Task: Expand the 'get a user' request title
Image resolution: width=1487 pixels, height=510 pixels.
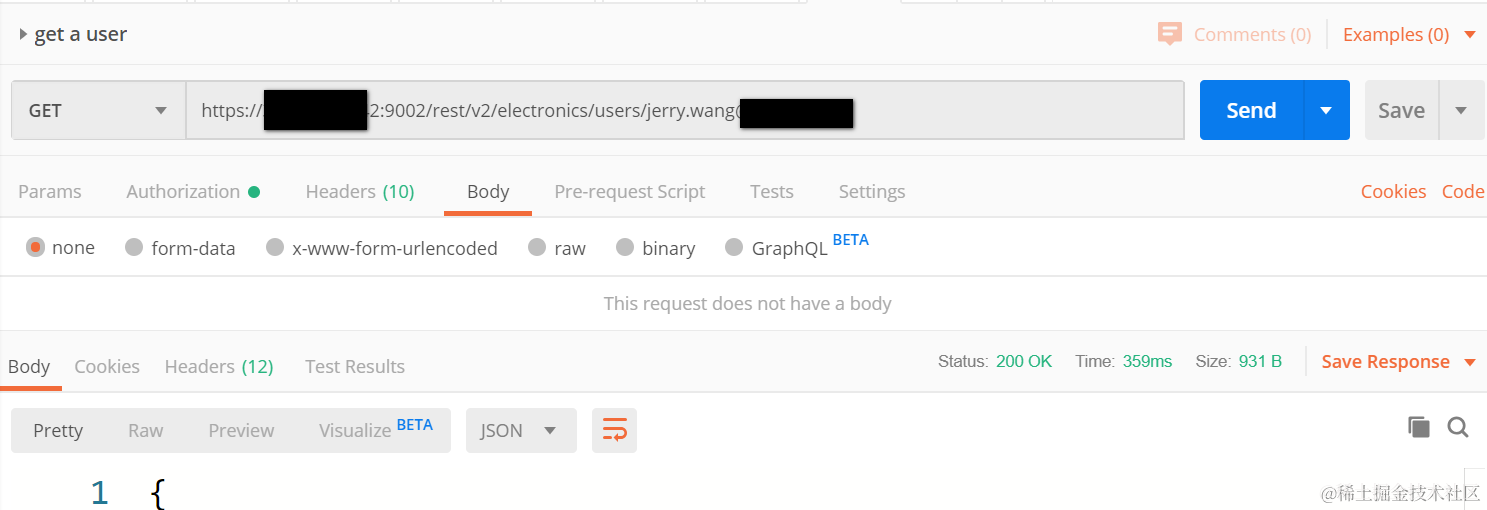Action: (24, 34)
